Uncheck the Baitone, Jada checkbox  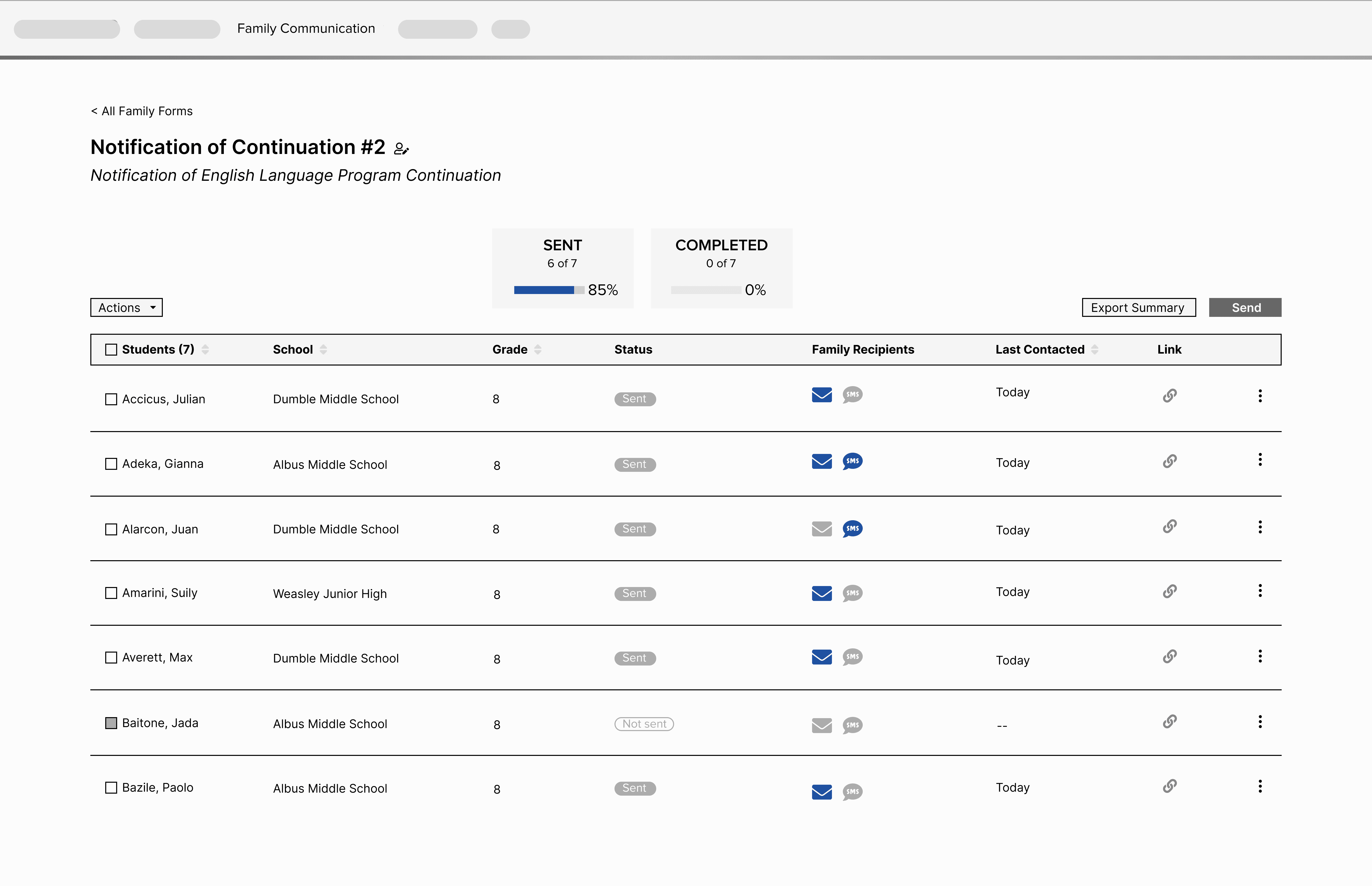pos(111,723)
